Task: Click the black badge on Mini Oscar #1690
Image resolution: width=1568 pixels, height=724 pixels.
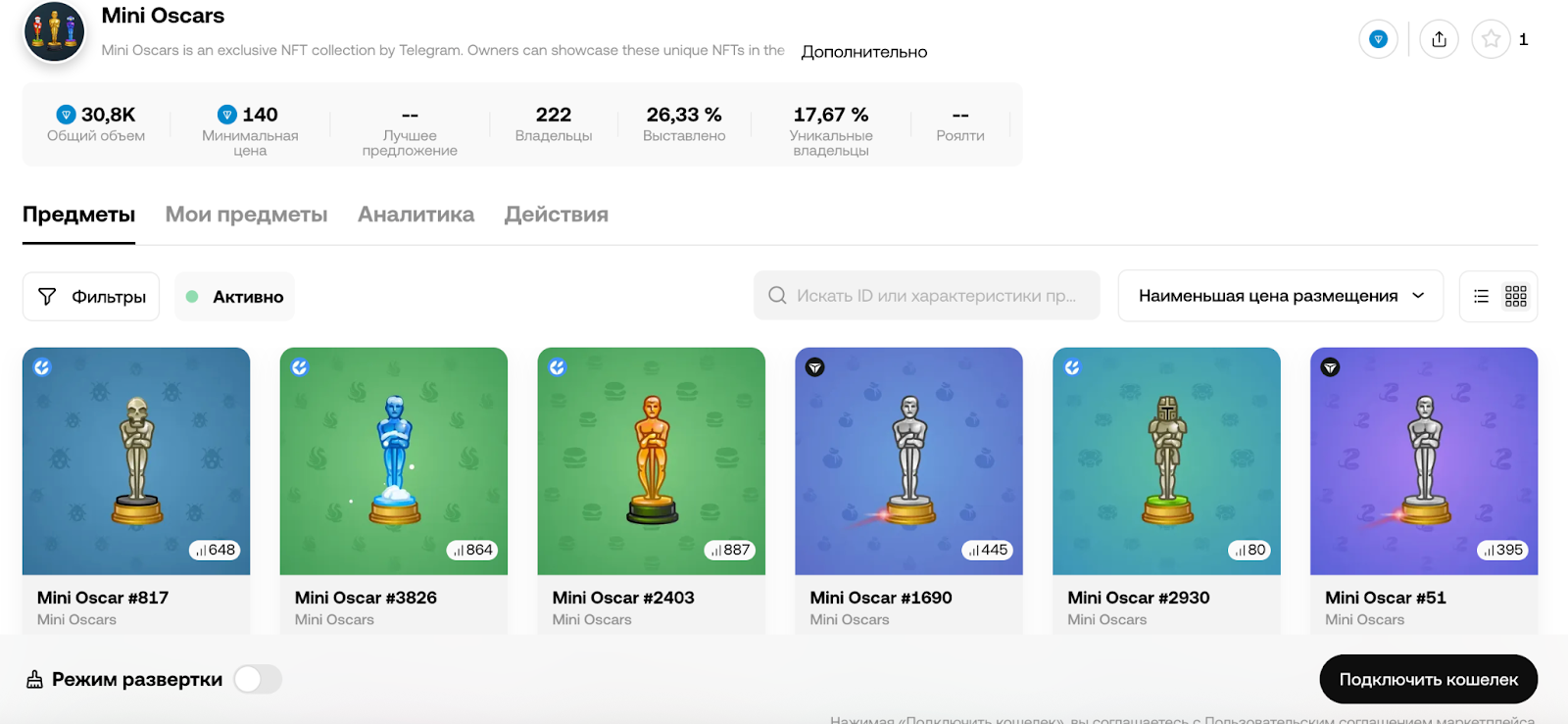Action: click(x=814, y=367)
